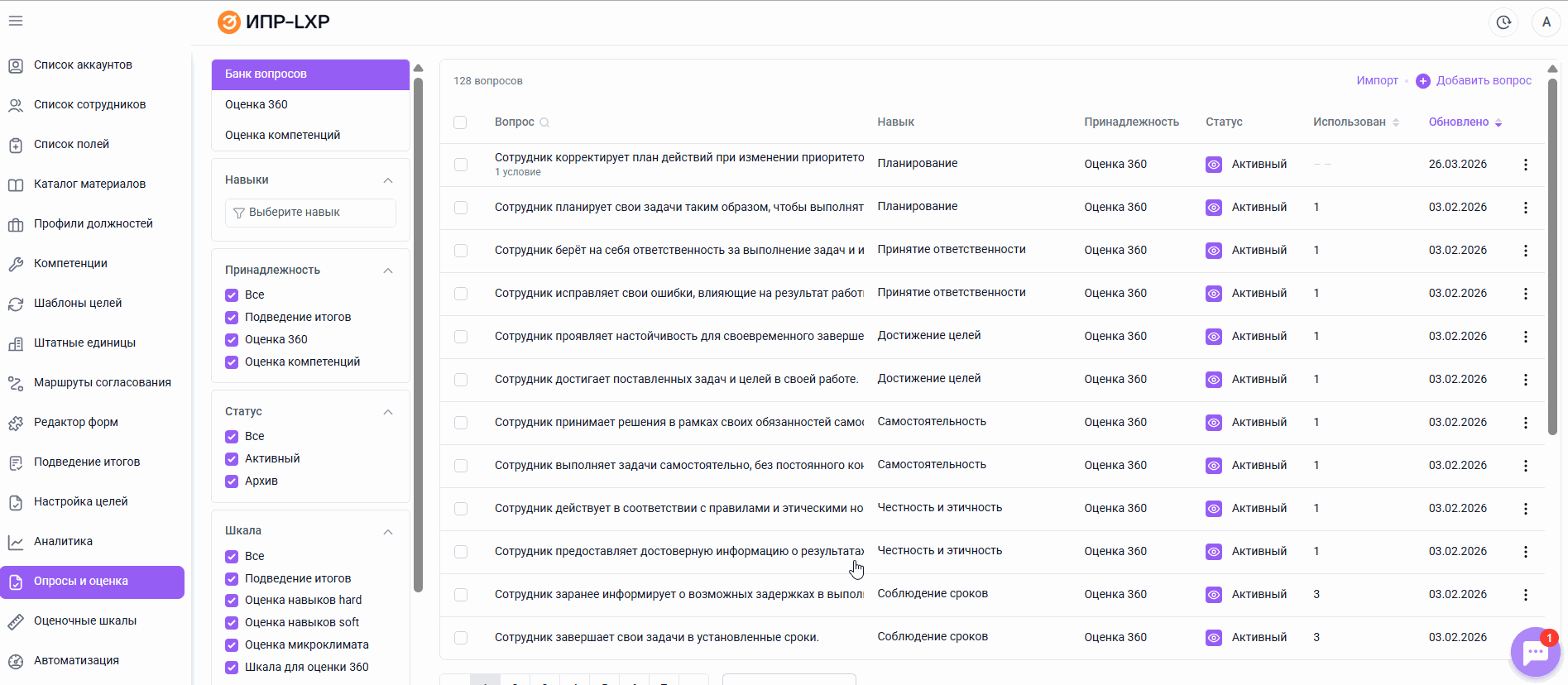1568x685 pixels.
Task: Click the Каталог материалов book icon
Action: pyautogui.click(x=16, y=184)
